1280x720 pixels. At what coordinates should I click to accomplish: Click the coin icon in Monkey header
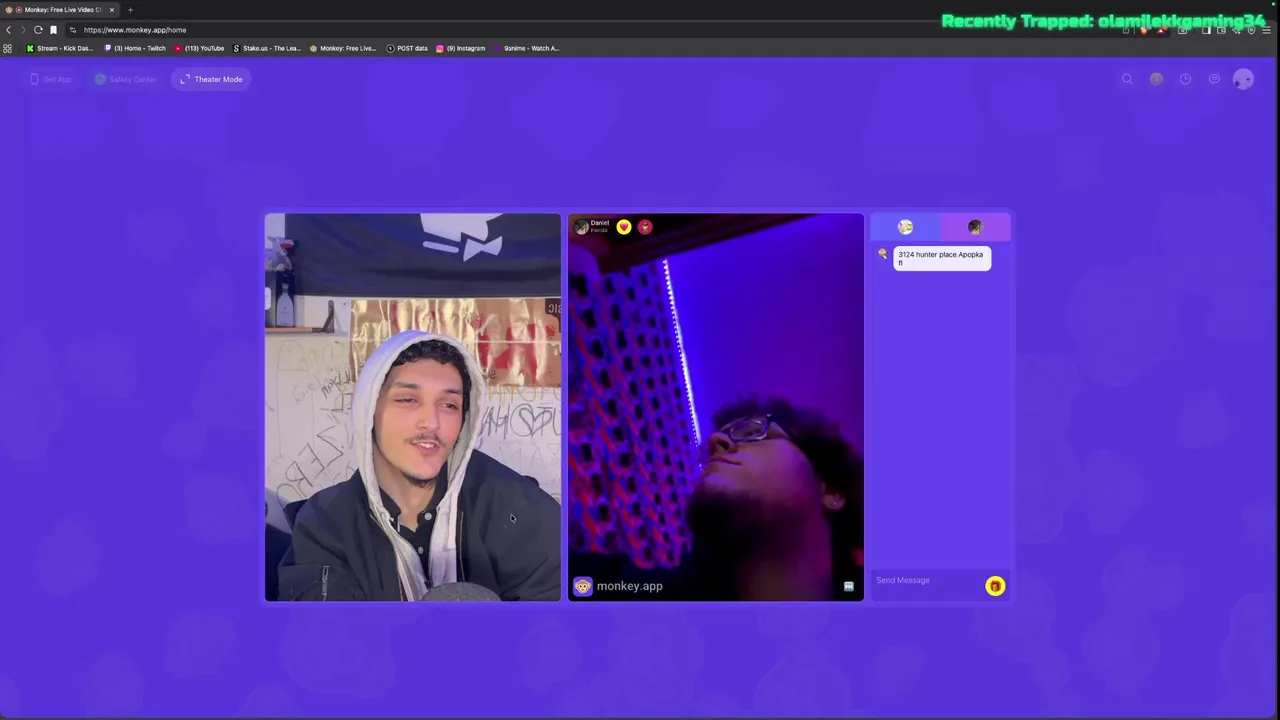click(x=1156, y=79)
